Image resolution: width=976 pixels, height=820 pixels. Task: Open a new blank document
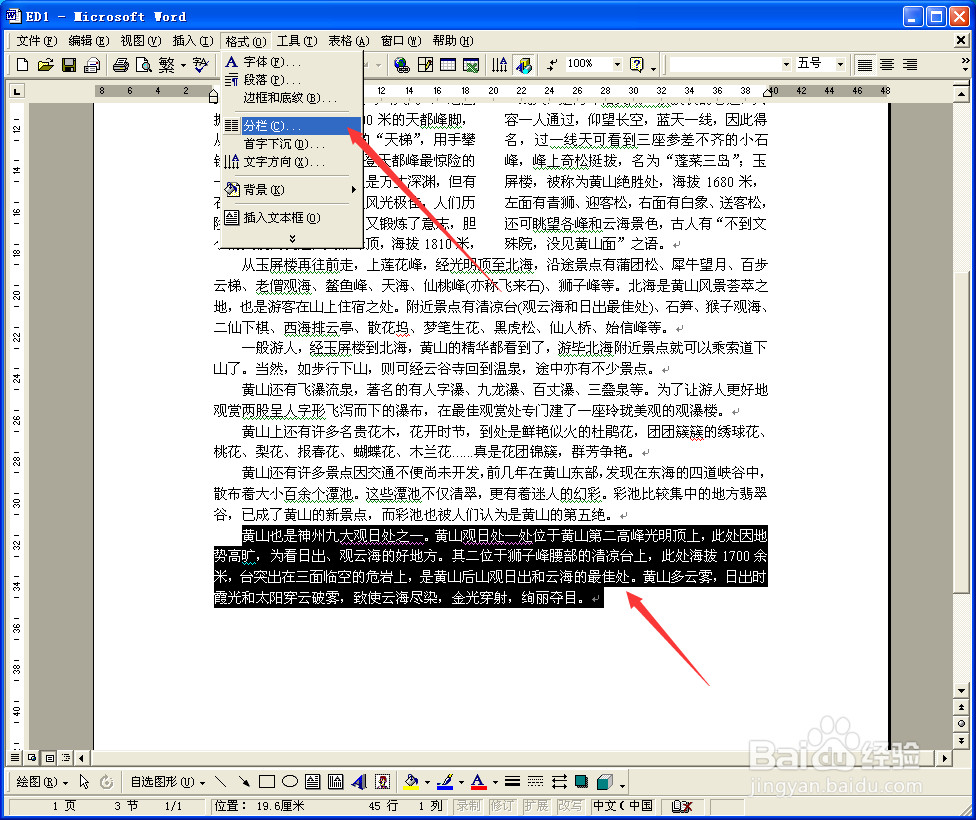(21, 63)
